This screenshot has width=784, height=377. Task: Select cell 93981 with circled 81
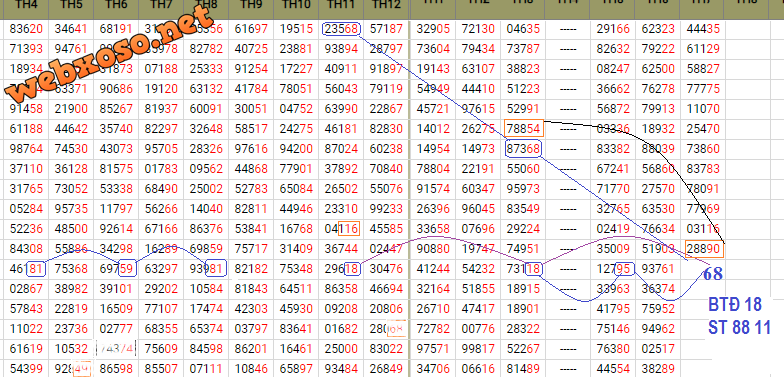[208, 269]
